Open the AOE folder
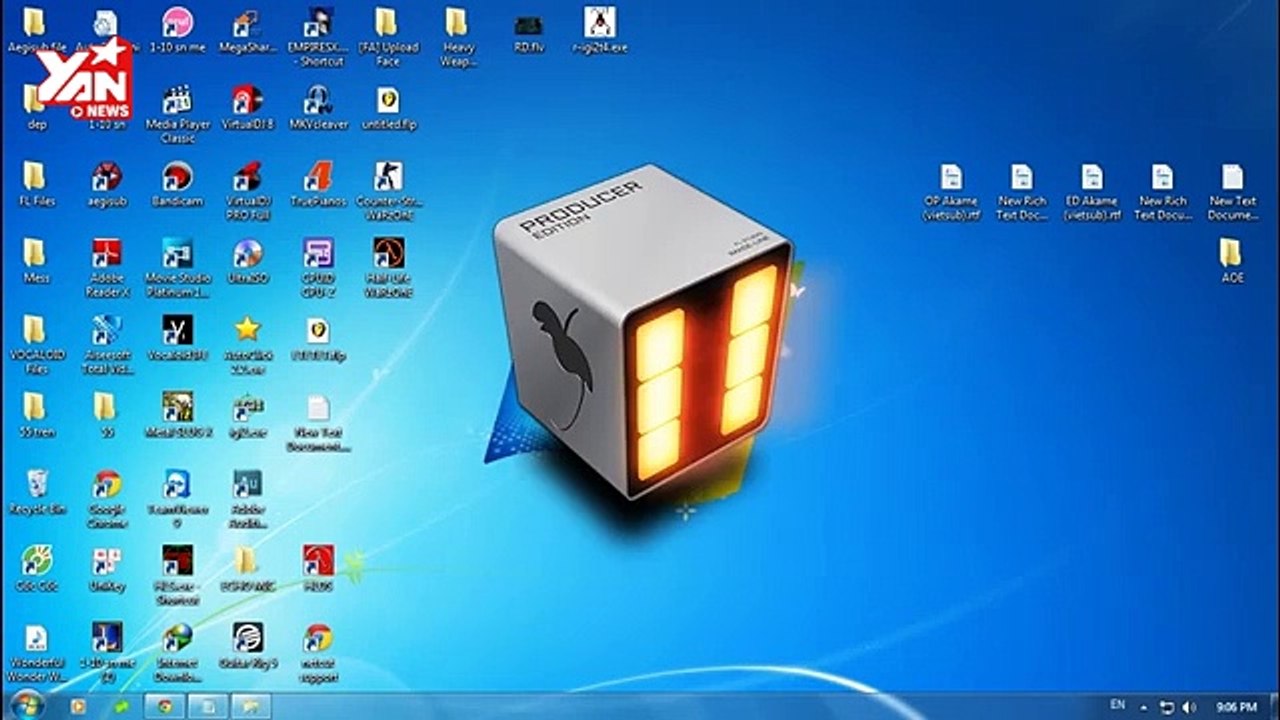The image size is (1280, 720). pos(1232,260)
